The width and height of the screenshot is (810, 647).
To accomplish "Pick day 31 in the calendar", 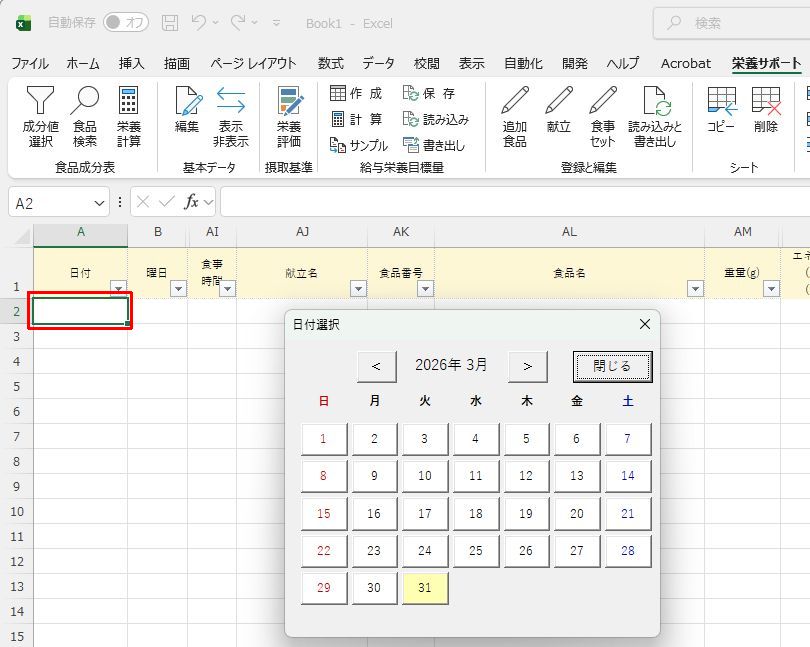I will (425, 588).
